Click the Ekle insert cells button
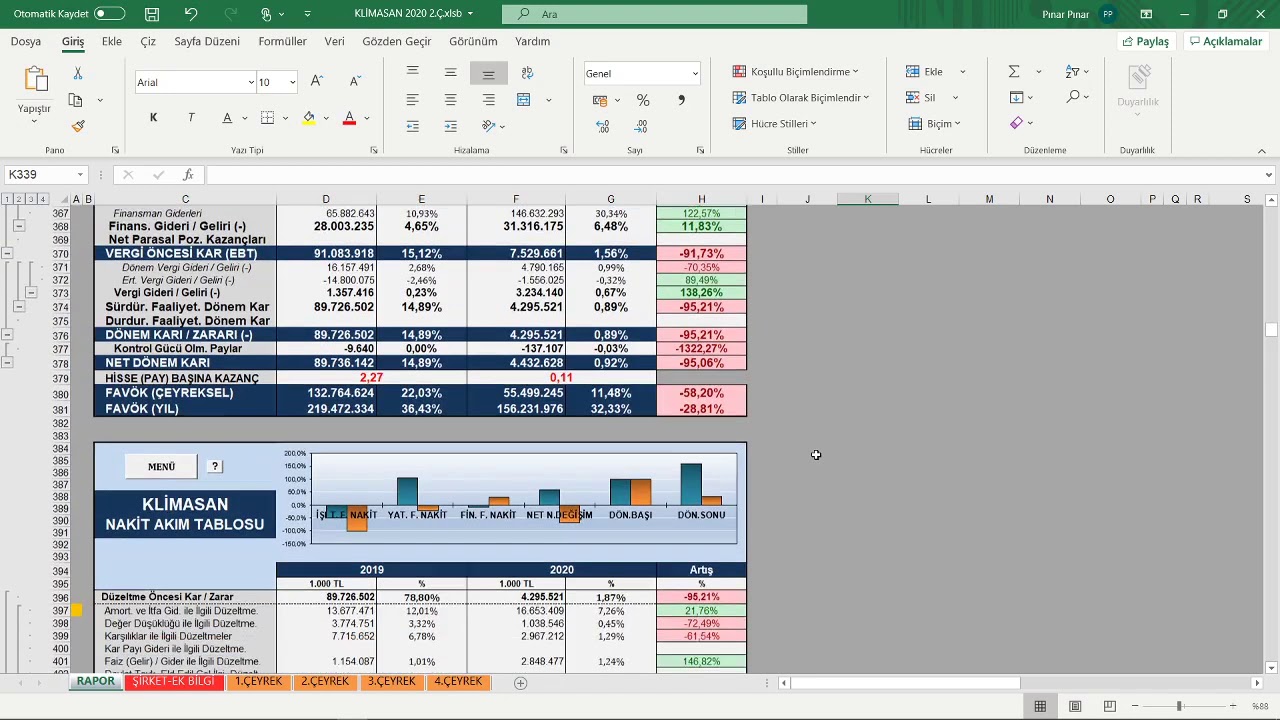1280x720 pixels. [x=925, y=71]
